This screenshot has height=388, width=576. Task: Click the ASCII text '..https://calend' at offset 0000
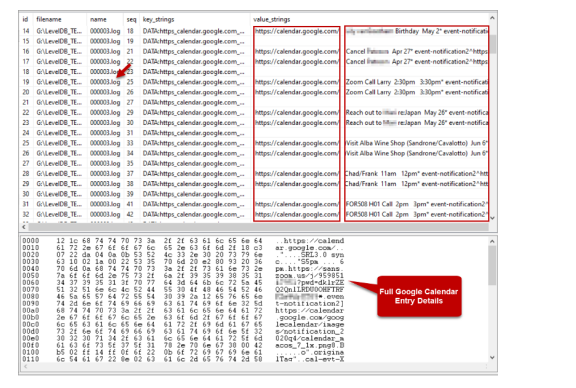pyautogui.click(x=310, y=241)
